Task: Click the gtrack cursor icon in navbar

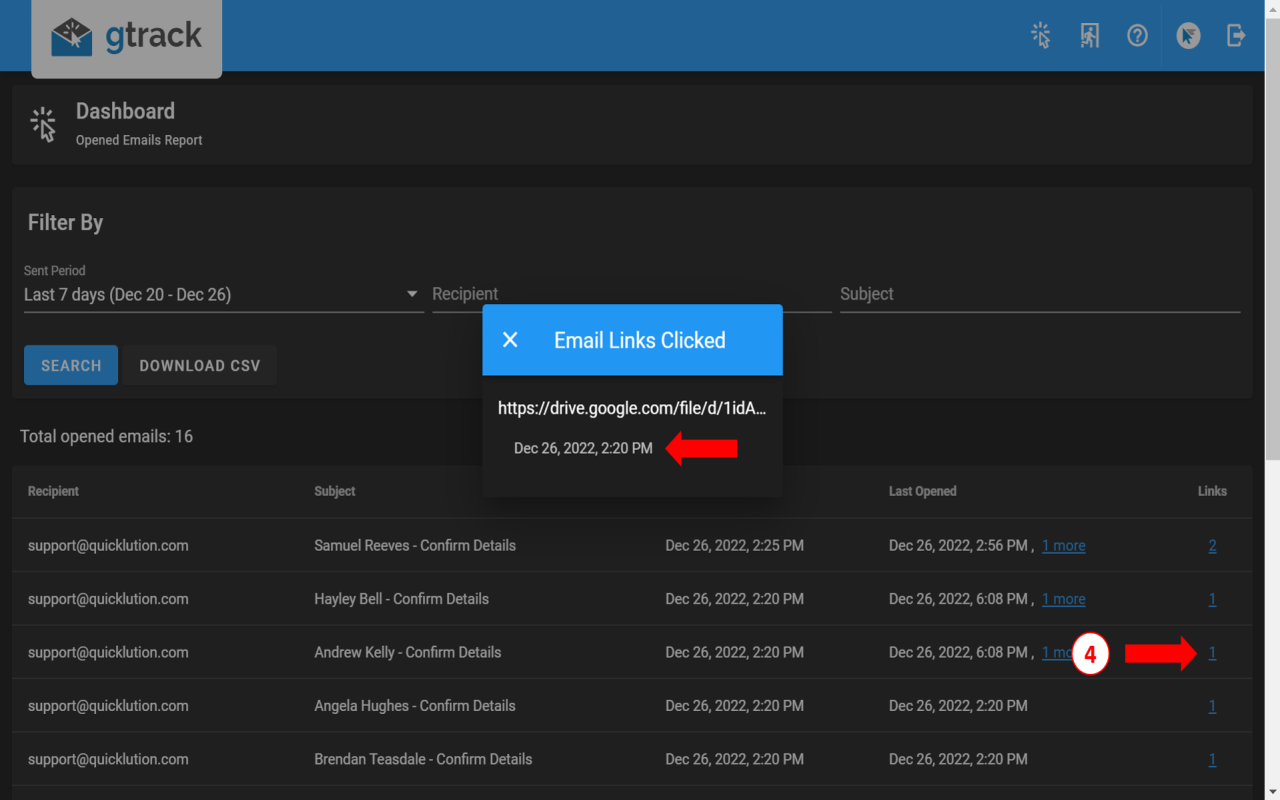Action: (x=1187, y=35)
